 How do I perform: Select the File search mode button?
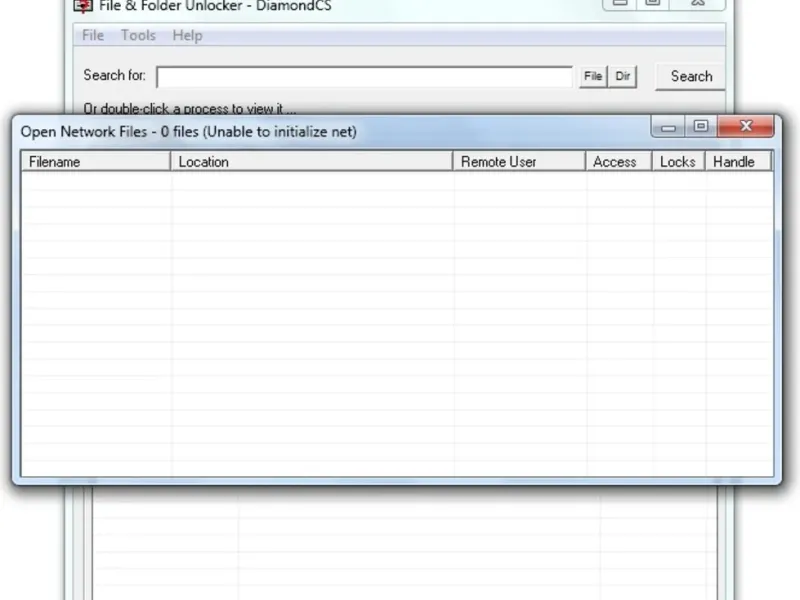point(593,77)
